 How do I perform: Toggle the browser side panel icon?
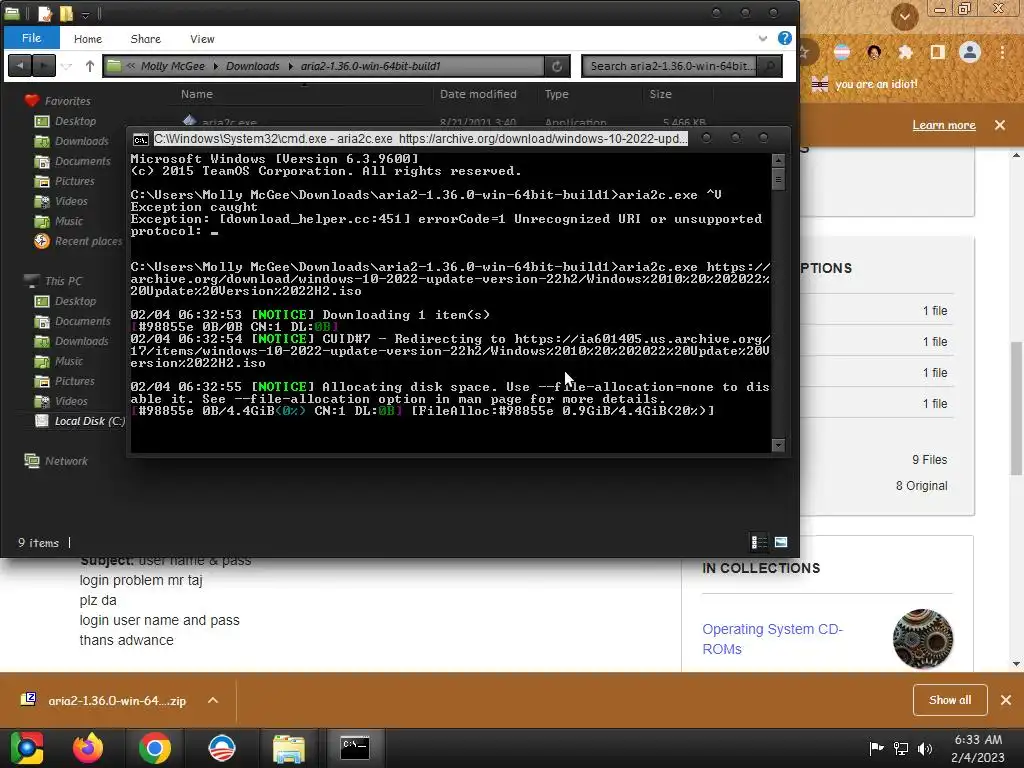coord(937,52)
